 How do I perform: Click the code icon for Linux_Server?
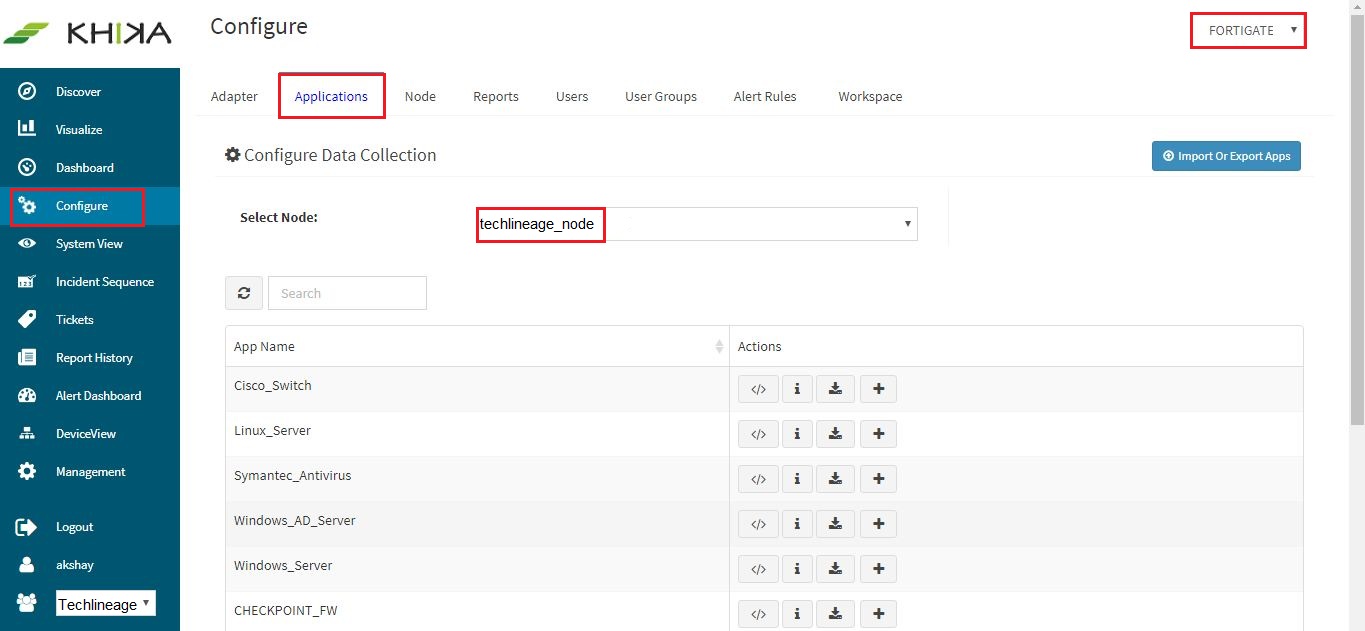pyautogui.click(x=758, y=434)
